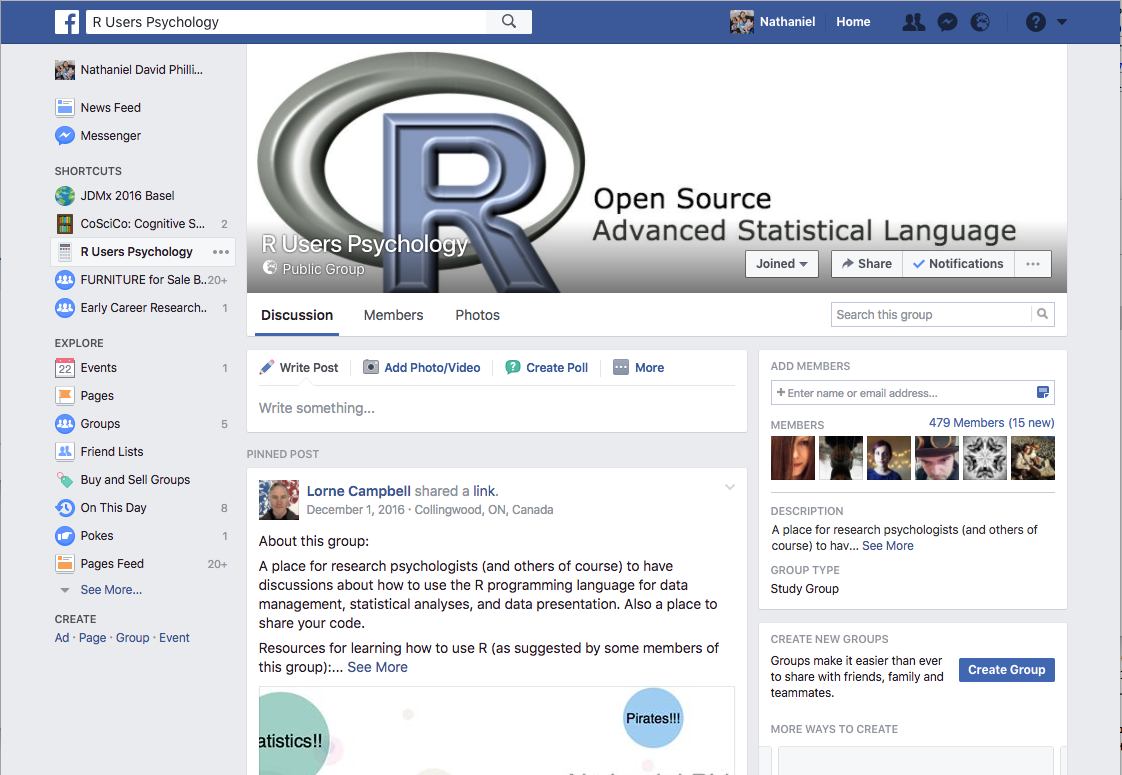This screenshot has height=775, width=1122.
Task: Open the cover more options ellipsis button
Action: [1033, 263]
